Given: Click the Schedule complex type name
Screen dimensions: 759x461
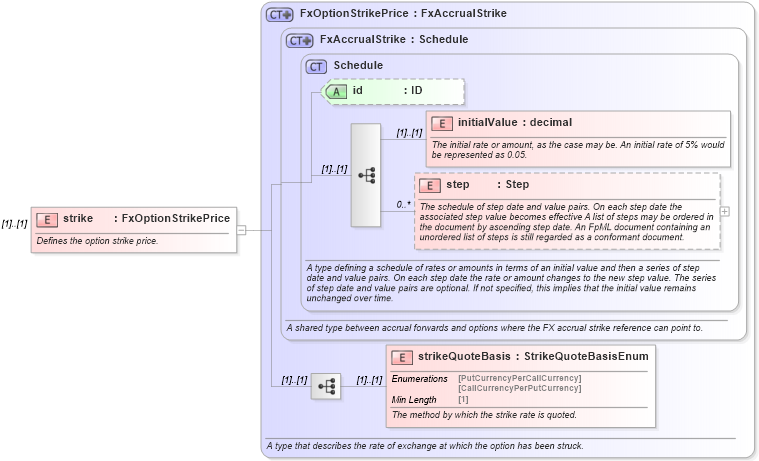Looking at the screenshot, I should pos(358,65).
